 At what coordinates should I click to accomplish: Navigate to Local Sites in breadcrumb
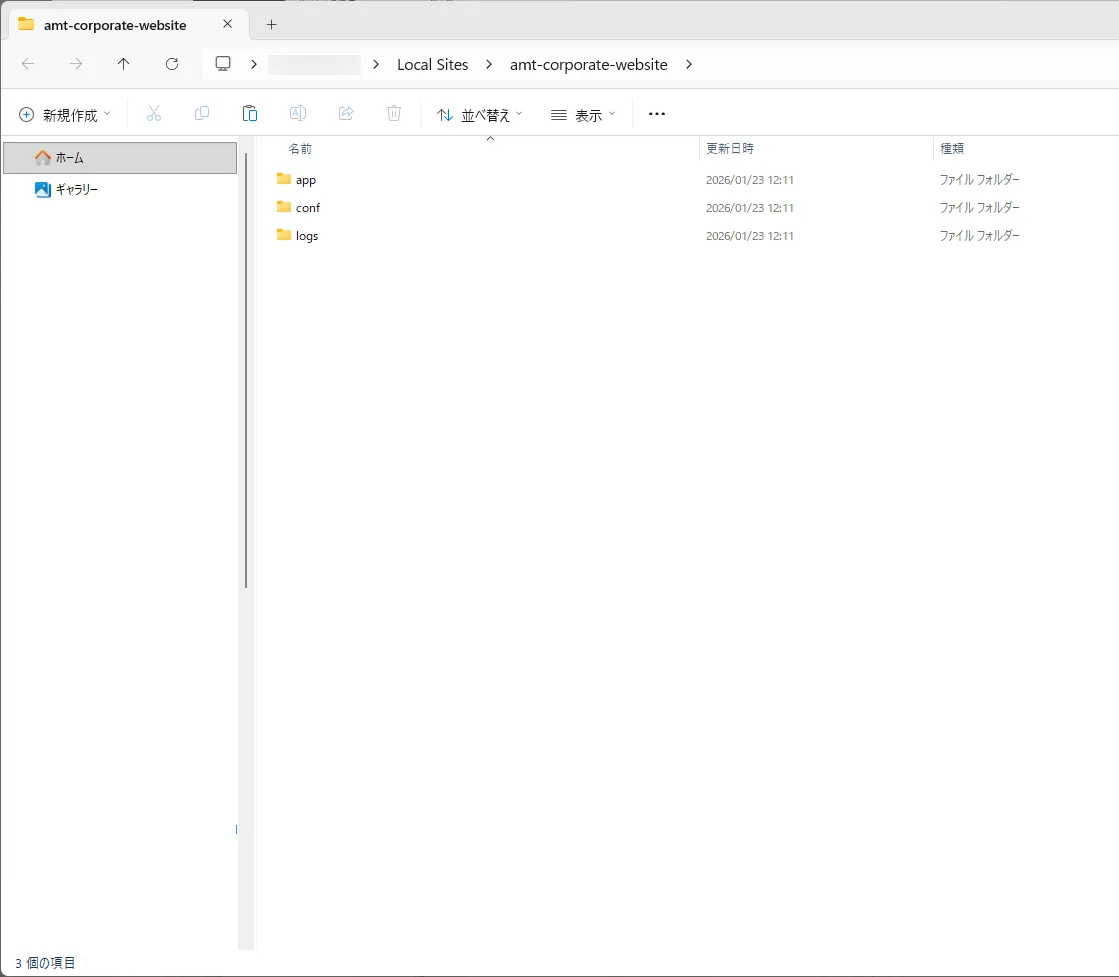[432, 64]
